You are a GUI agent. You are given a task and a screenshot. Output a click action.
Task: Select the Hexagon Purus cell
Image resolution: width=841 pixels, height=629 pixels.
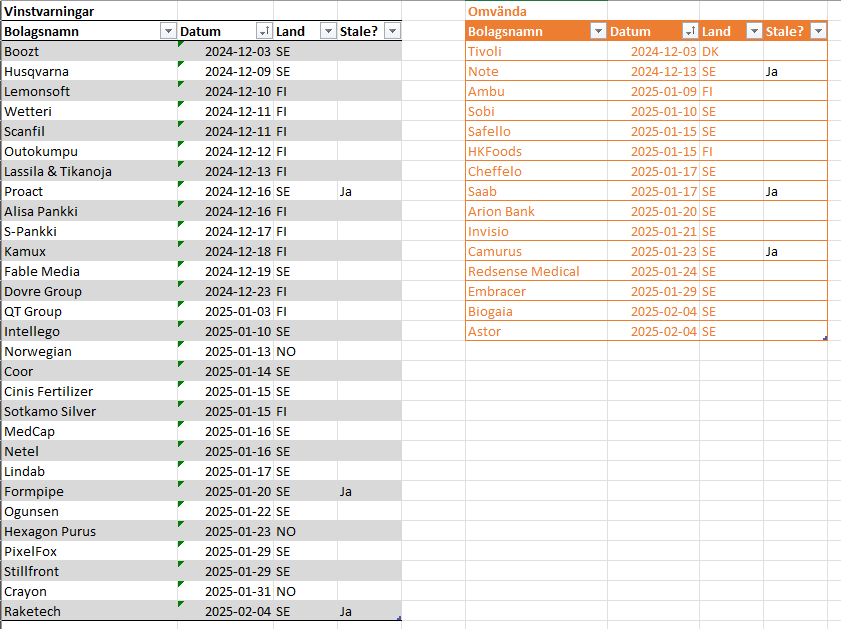pos(90,532)
